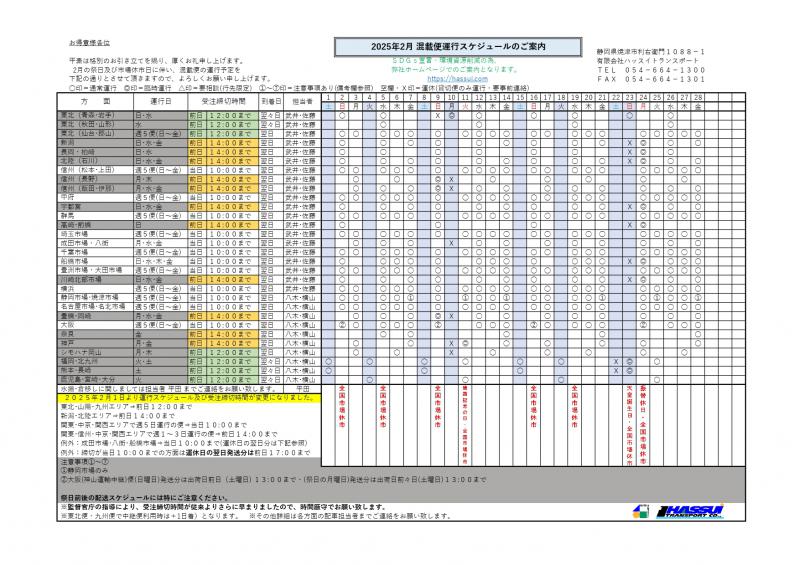The image size is (800, 565).
Task: Select the yellow-highlighted 2025年2月1日より schedule change notice
Action: coord(189,398)
